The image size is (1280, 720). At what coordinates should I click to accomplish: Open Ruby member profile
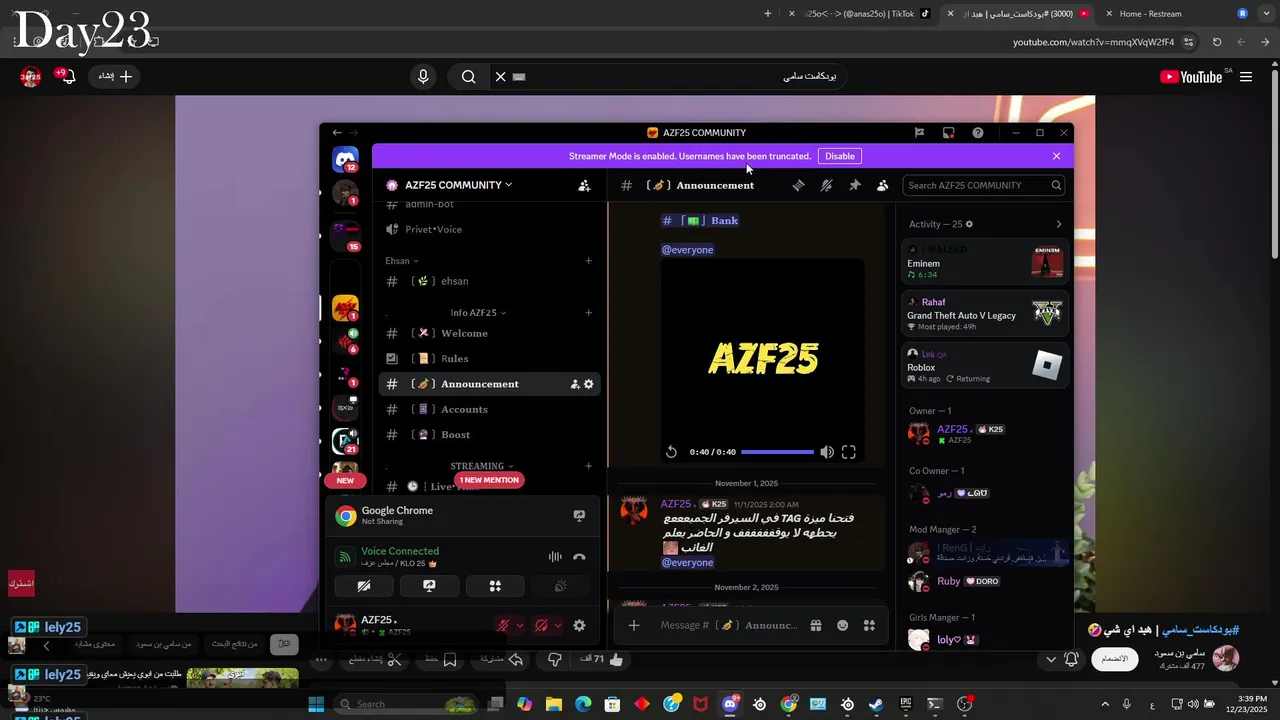tap(985, 581)
